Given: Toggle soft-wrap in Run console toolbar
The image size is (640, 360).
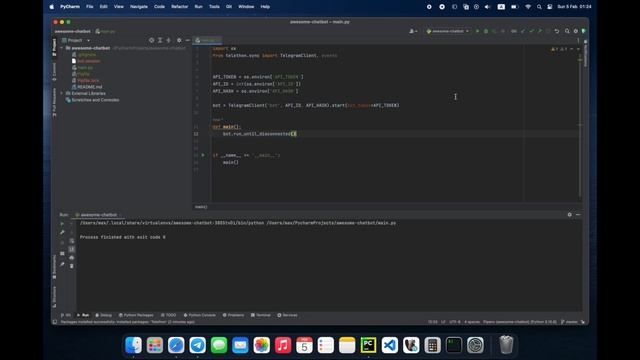Looking at the screenshot, I should point(72,241).
